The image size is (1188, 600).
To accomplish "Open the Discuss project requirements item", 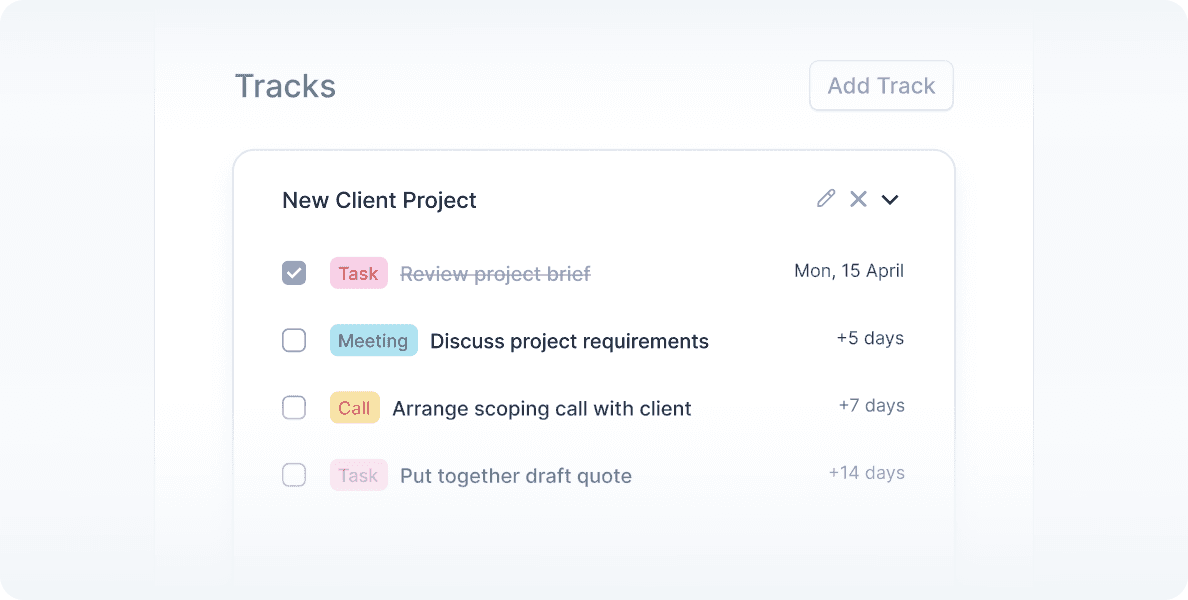I will click(x=569, y=341).
